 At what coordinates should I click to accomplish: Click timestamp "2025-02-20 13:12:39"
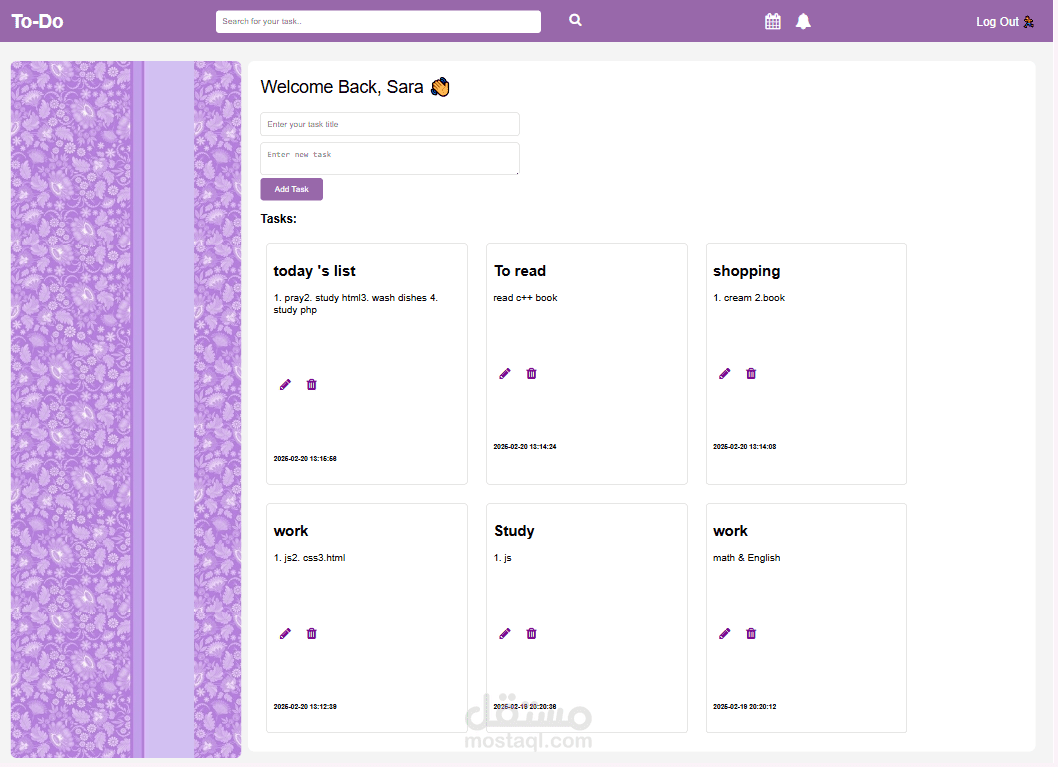[x=305, y=707]
